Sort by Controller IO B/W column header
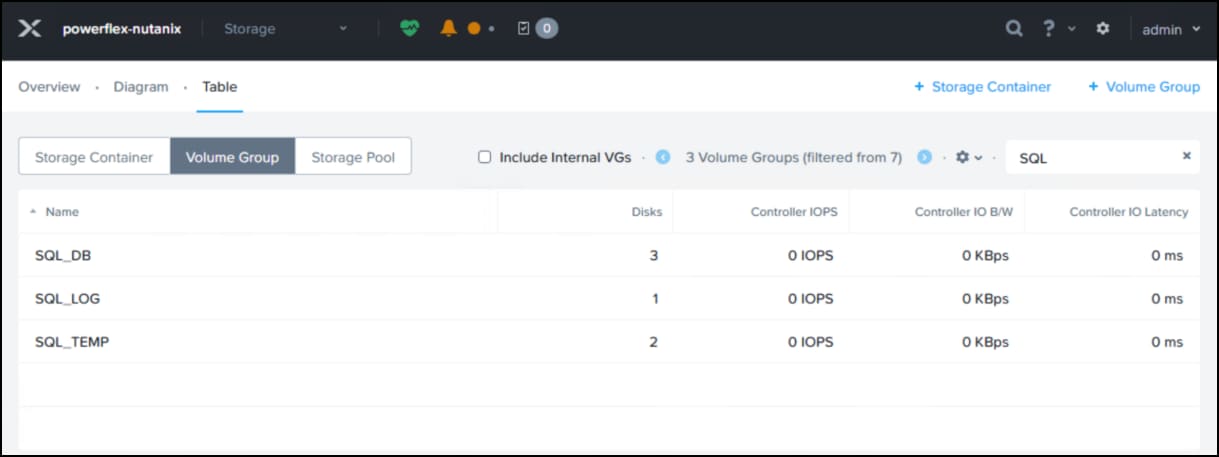The width and height of the screenshot is (1219, 457). click(962, 212)
